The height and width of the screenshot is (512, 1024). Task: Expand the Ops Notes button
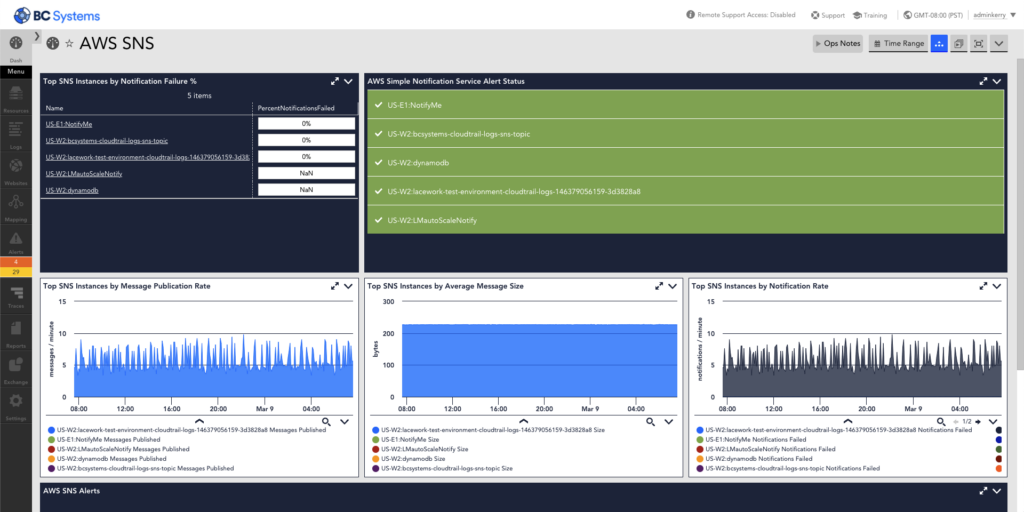point(838,44)
